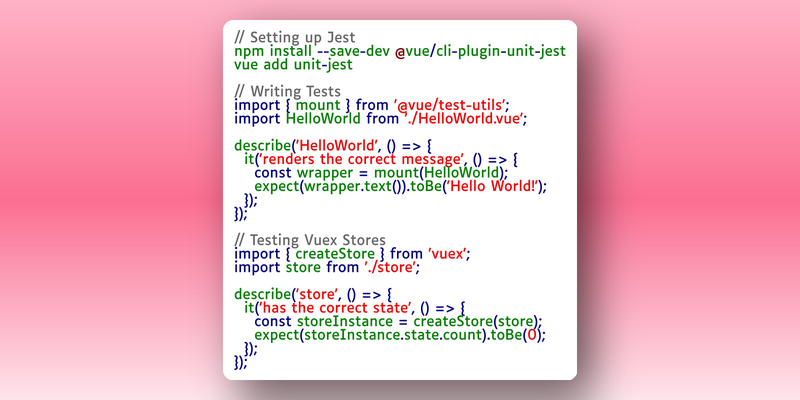
Task: Click the 'const wrapper = mount(HelloWorld);' line
Action: click(381, 173)
